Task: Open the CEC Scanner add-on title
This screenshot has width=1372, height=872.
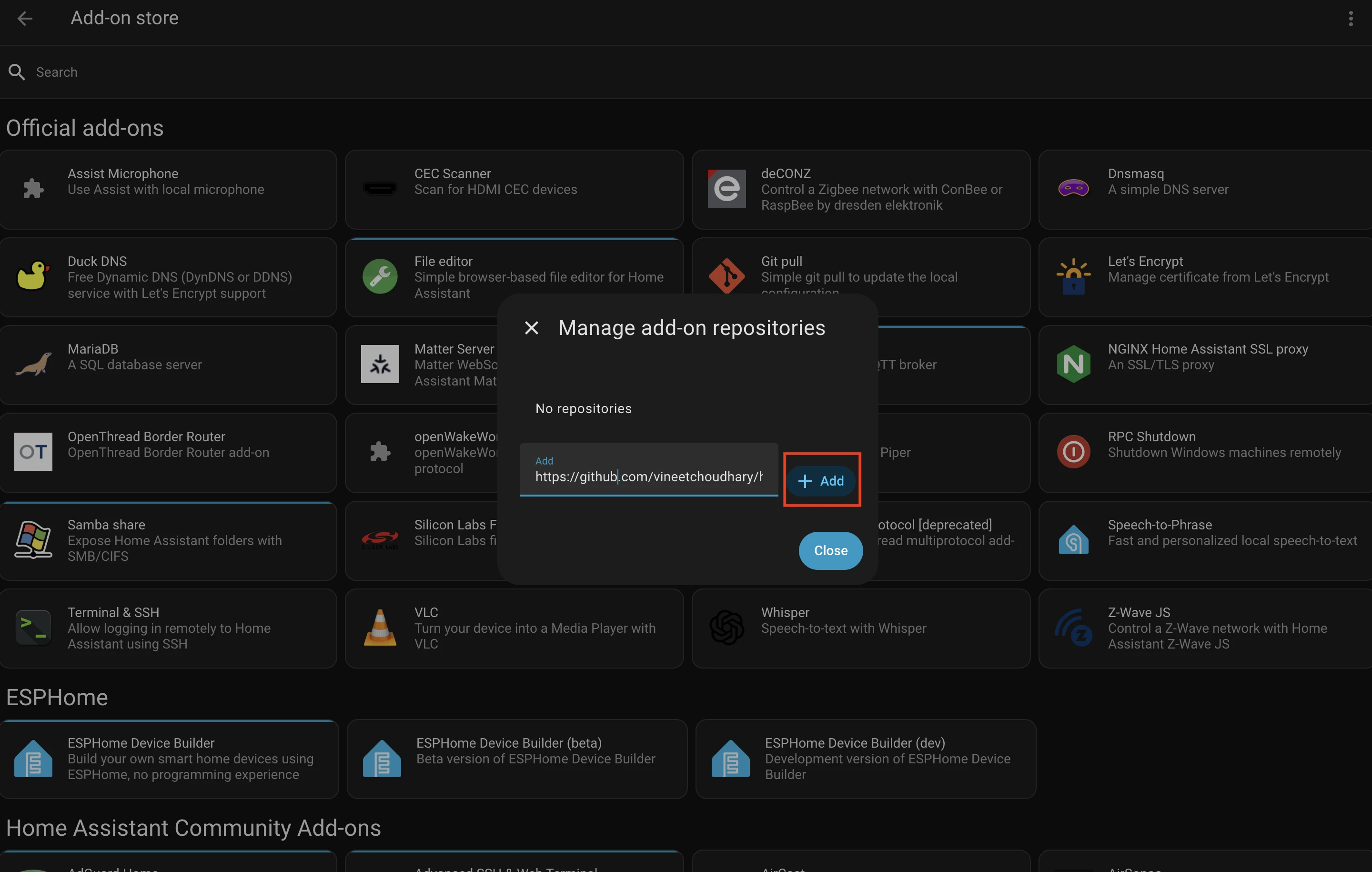Action: click(453, 173)
